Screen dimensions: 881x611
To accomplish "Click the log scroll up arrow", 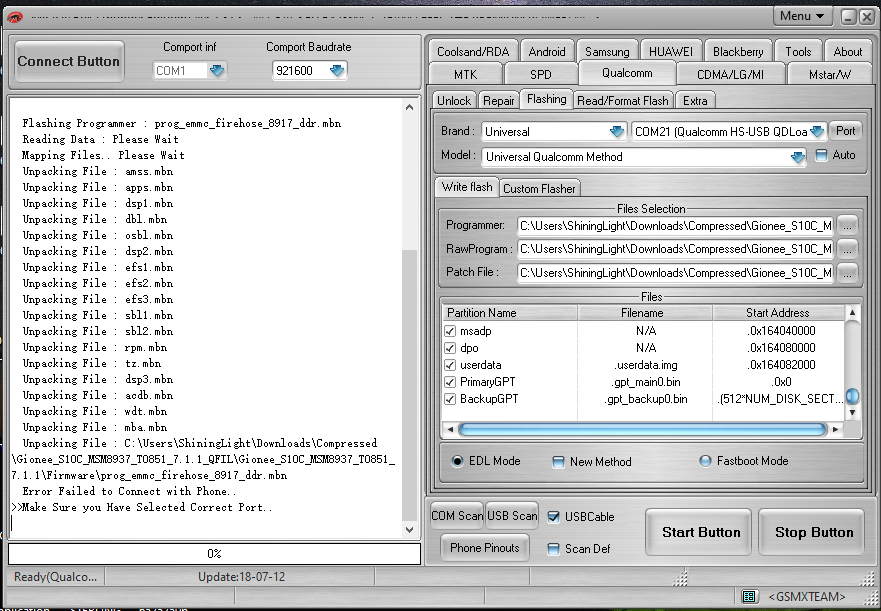I will point(409,107).
